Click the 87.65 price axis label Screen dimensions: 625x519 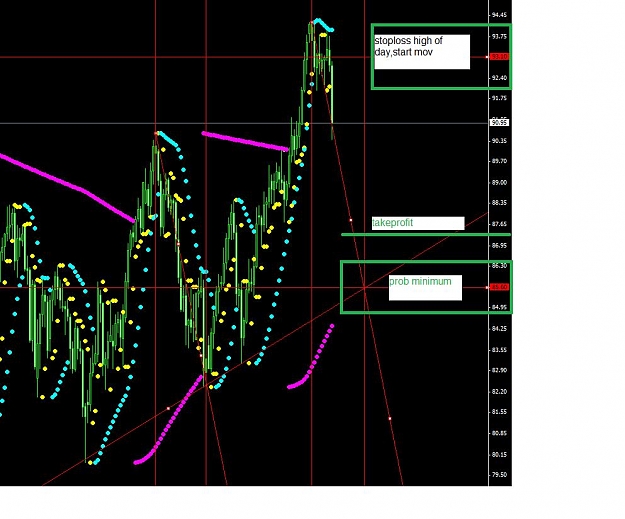(x=499, y=224)
